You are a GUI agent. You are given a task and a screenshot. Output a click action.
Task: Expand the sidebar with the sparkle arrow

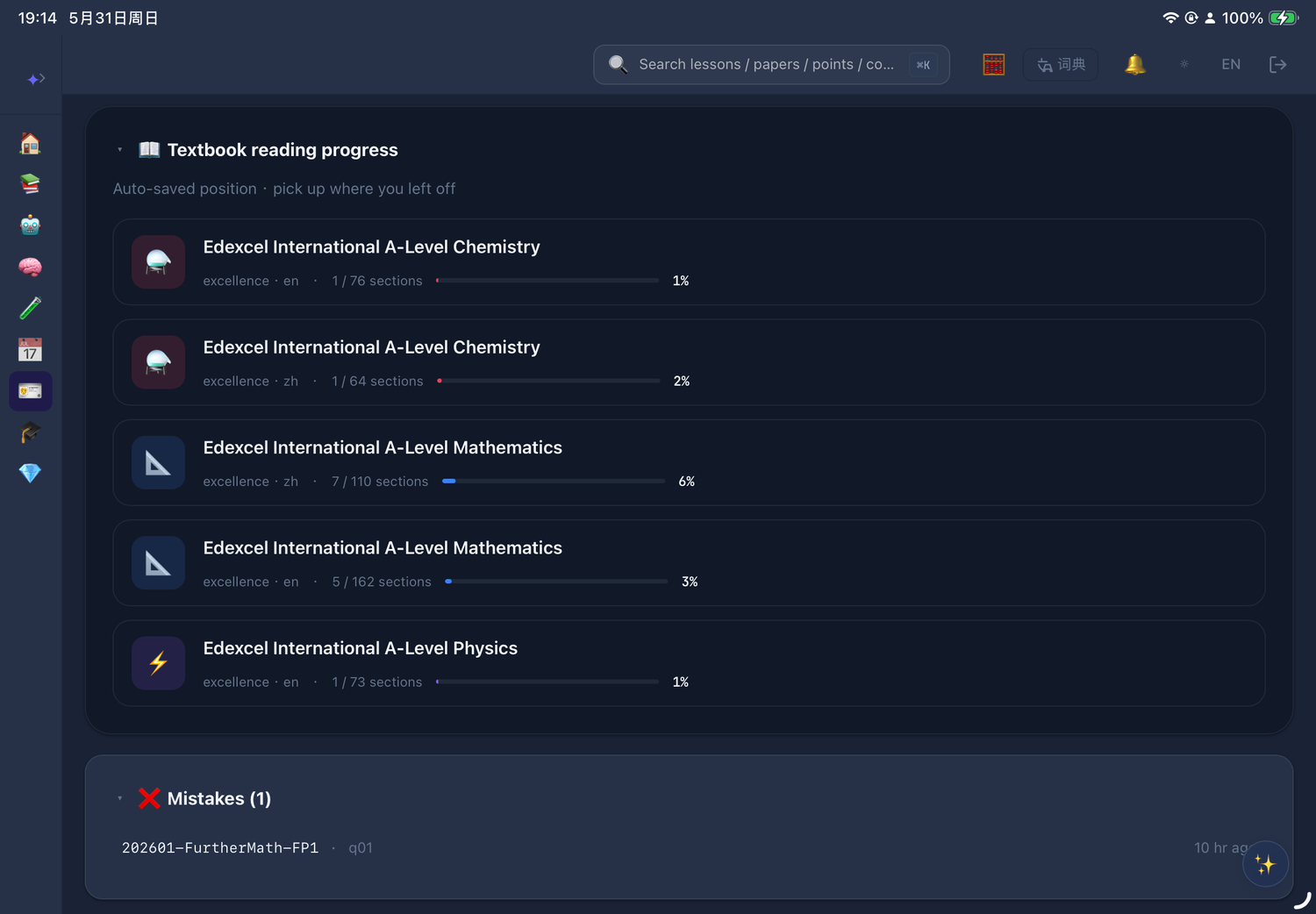[x=35, y=79]
